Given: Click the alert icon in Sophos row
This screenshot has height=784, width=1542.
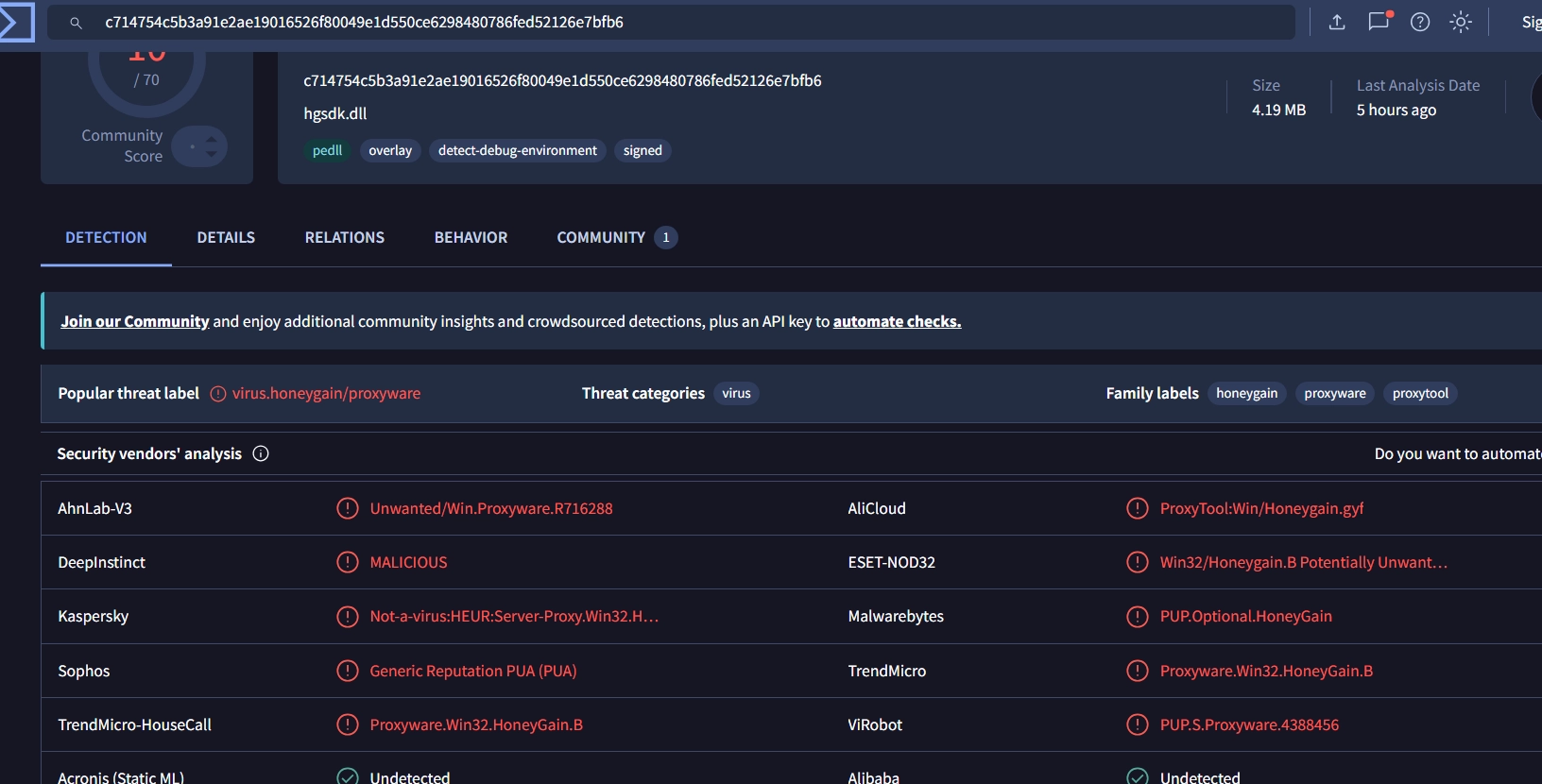Looking at the screenshot, I should point(348,671).
